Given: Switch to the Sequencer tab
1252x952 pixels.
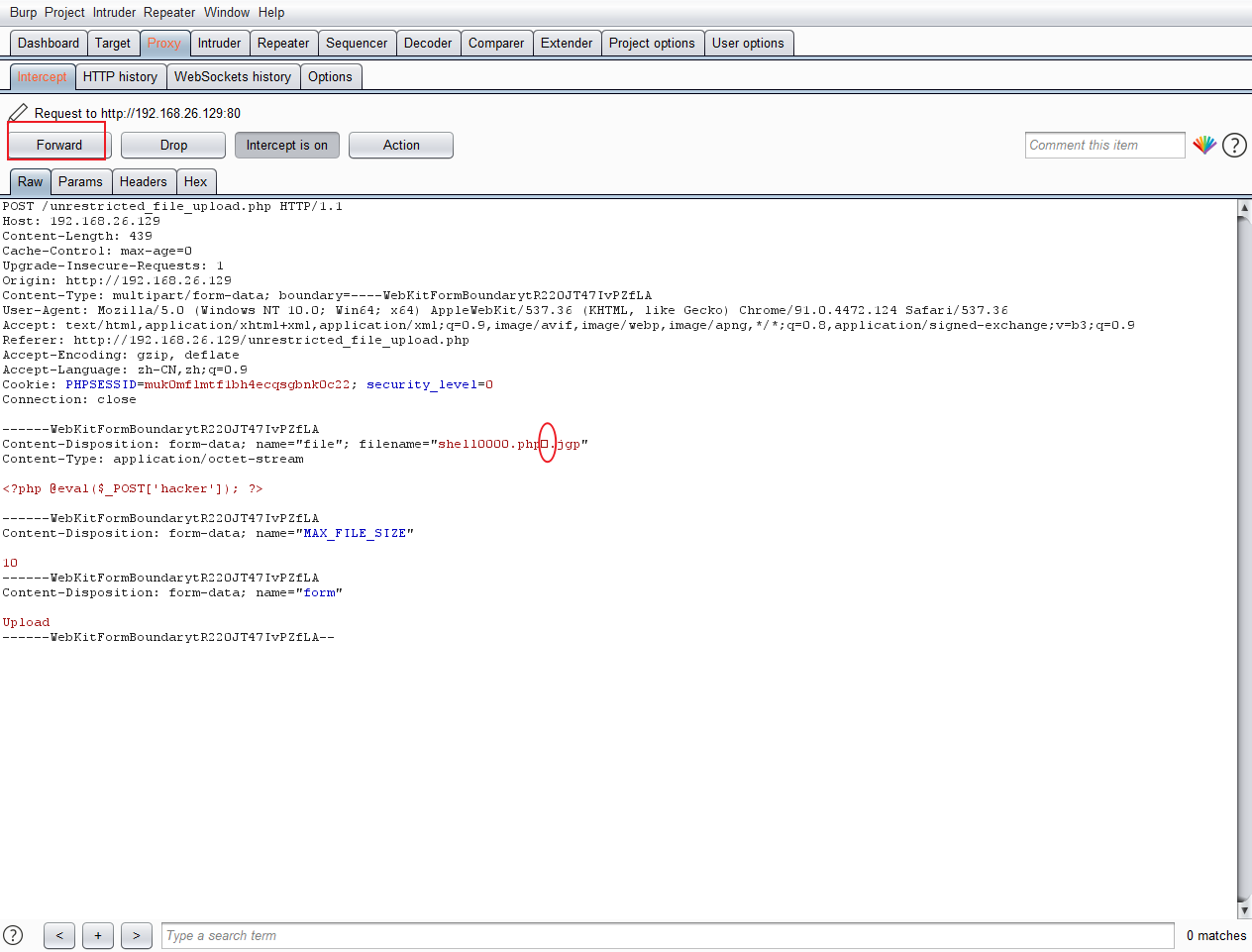Looking at the screenshot, I should pyautogui.click(x=357, y=43).
